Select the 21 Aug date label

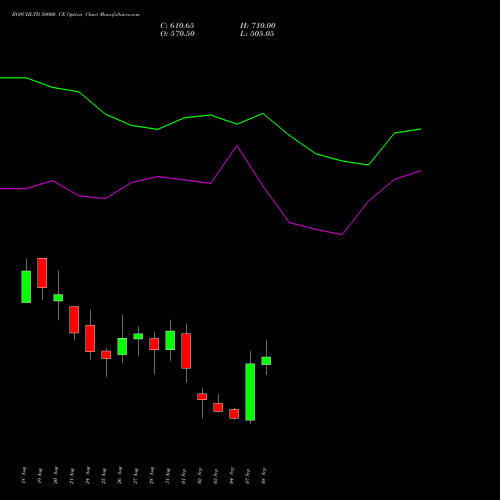click(x=72, y=476)
